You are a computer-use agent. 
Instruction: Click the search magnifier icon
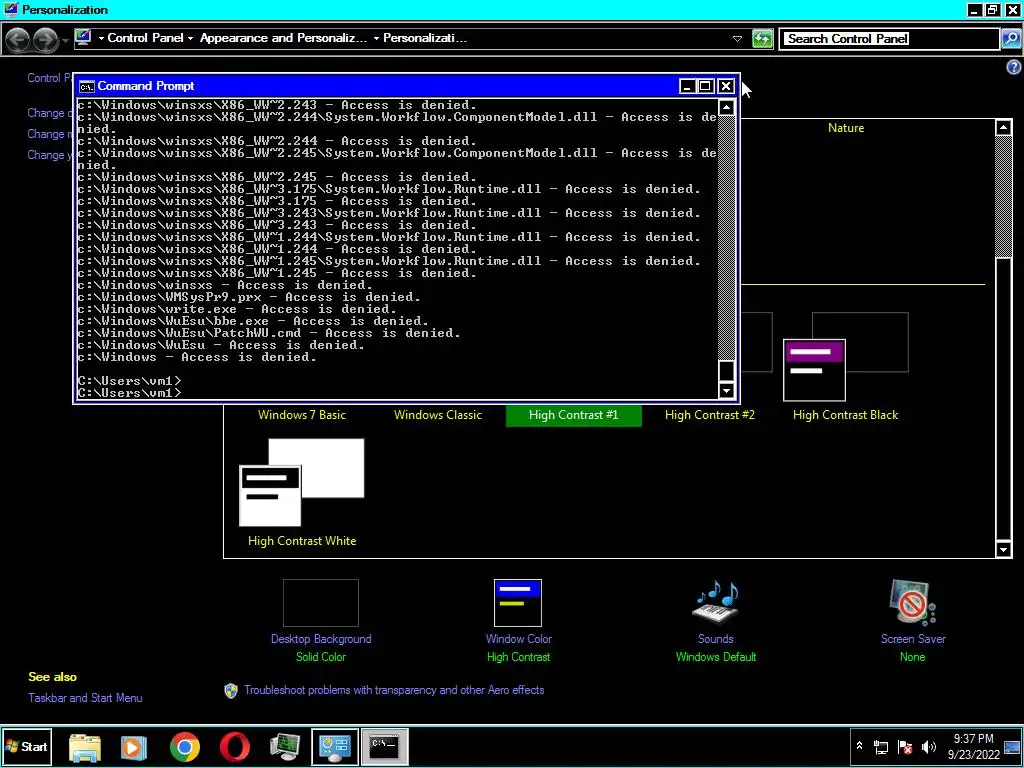1010,39
